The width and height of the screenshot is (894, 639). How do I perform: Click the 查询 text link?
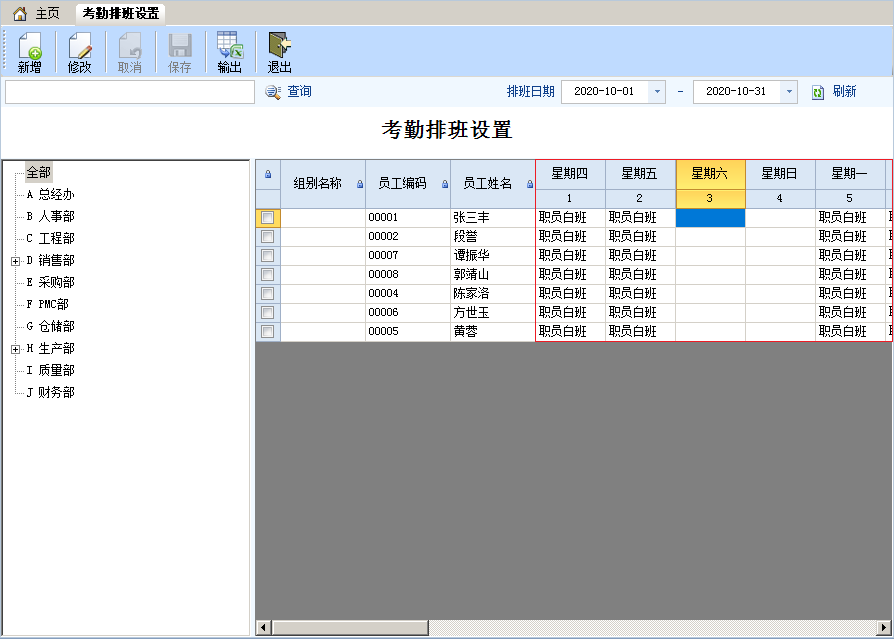pos(299,92)
